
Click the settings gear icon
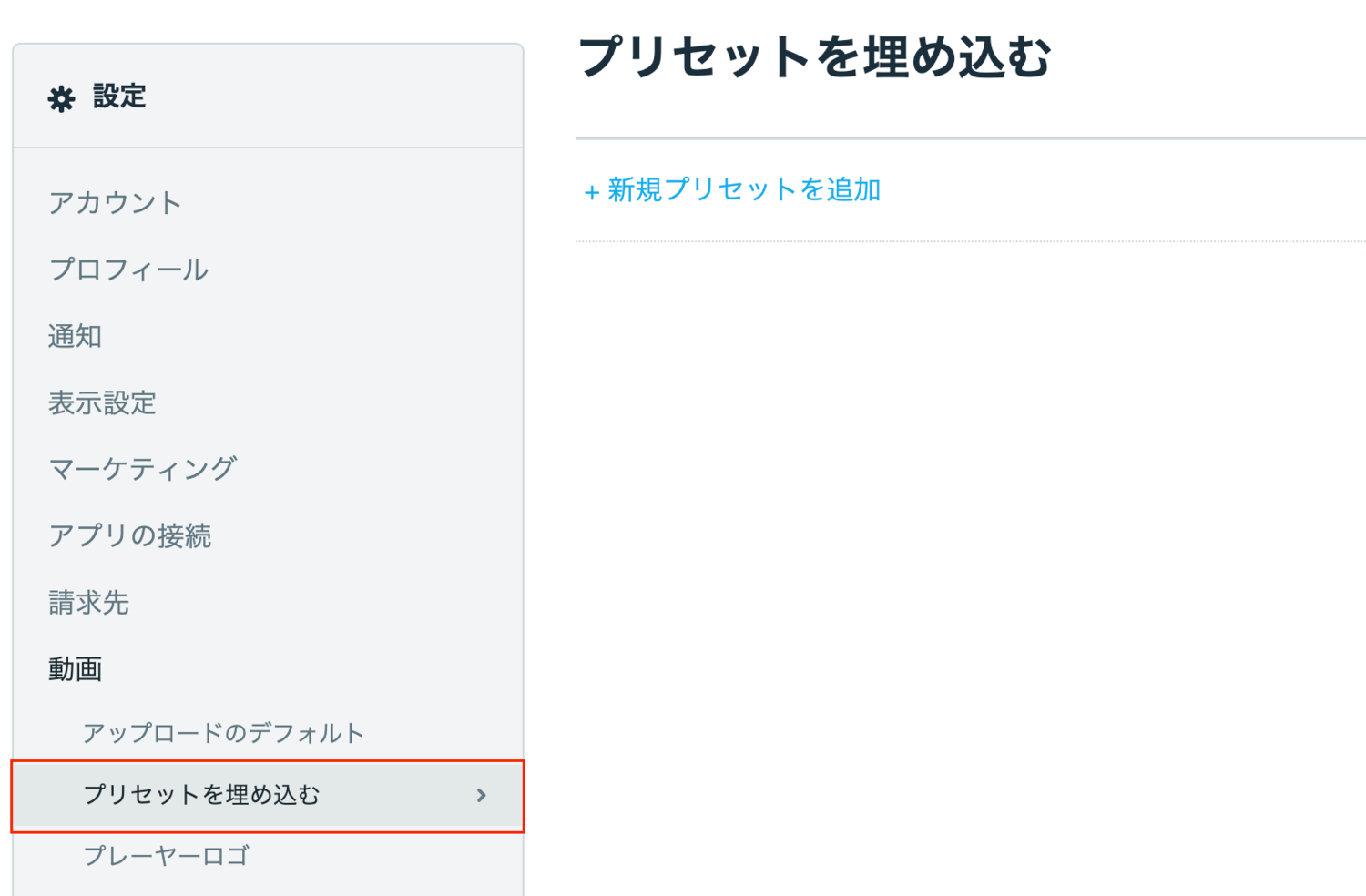61,98
